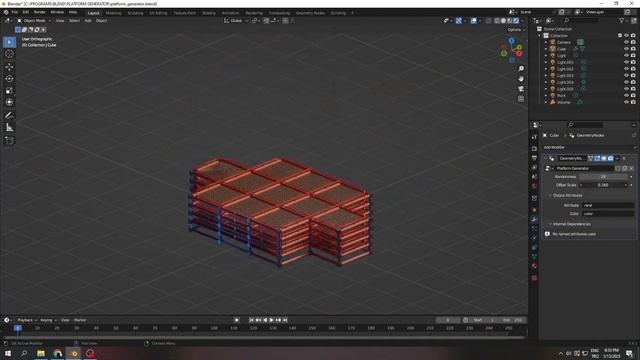Hide the Light.001 object in viewport
Image resolution: width=640 pixels, height=360 pixels.
point(626,62)
